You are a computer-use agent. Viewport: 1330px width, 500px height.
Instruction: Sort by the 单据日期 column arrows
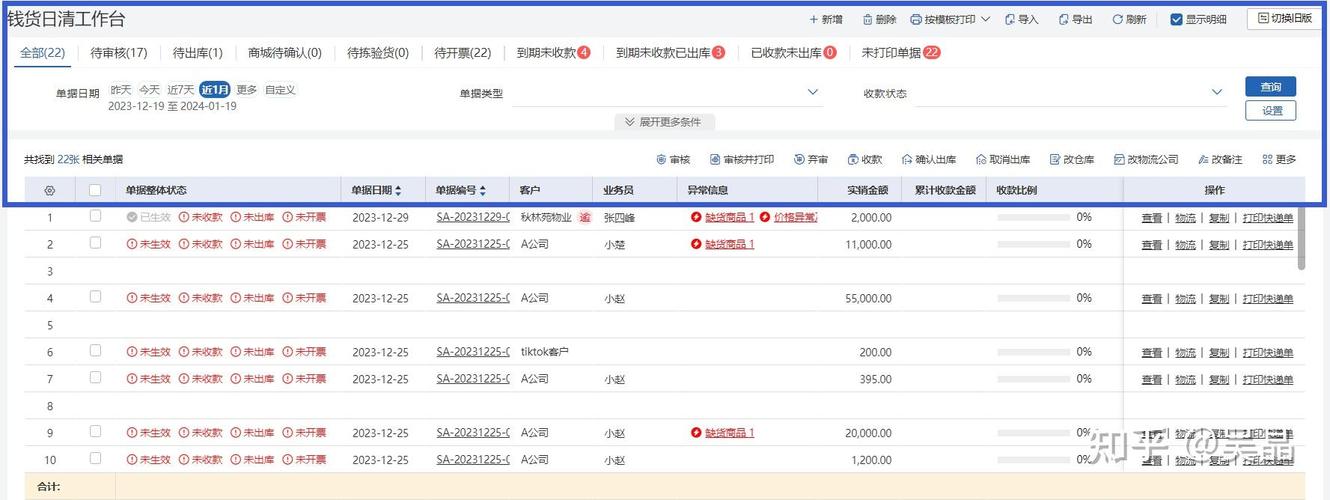click(398, 190)
